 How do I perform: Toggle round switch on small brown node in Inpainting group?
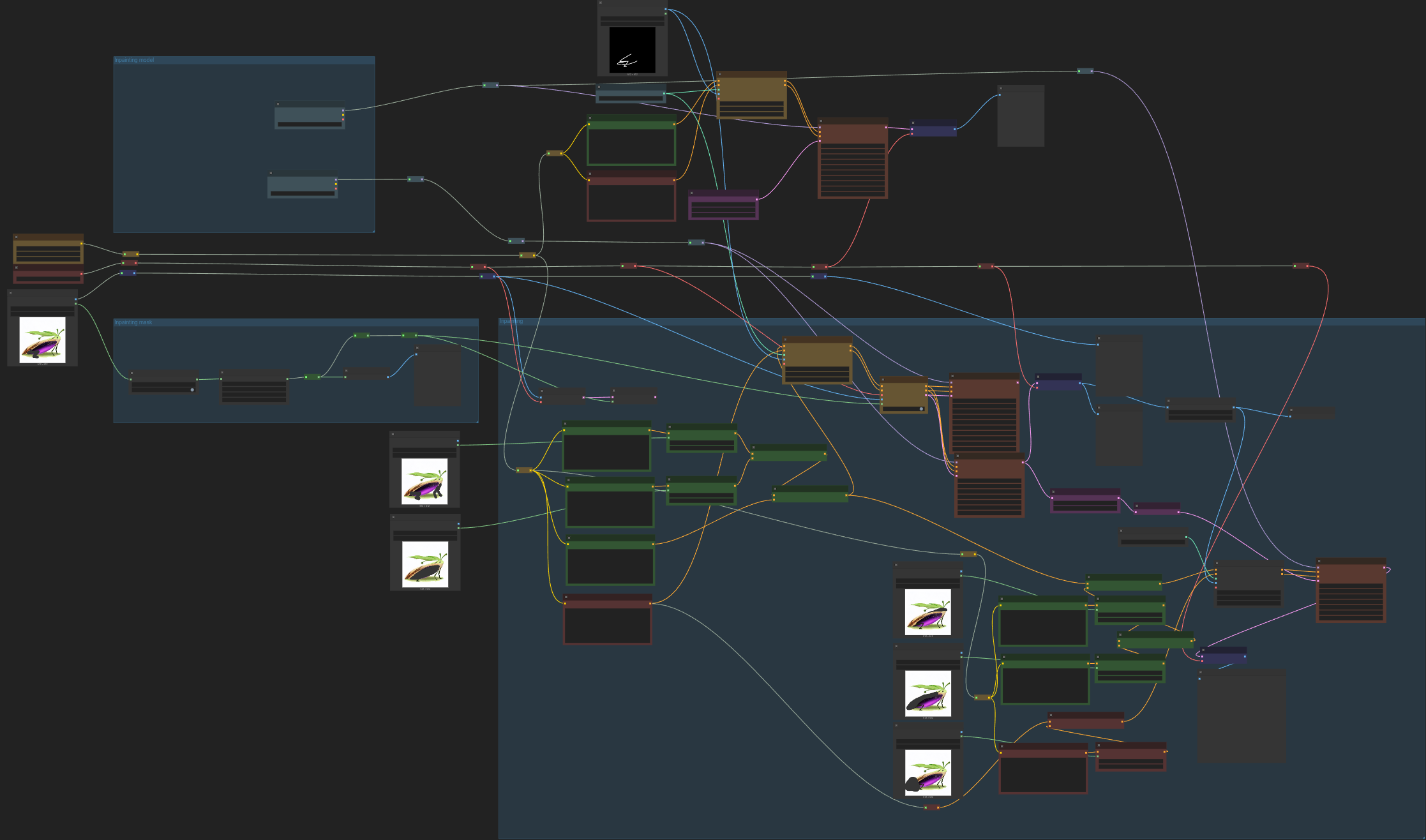pyautogui.click(x=921, y=409)
